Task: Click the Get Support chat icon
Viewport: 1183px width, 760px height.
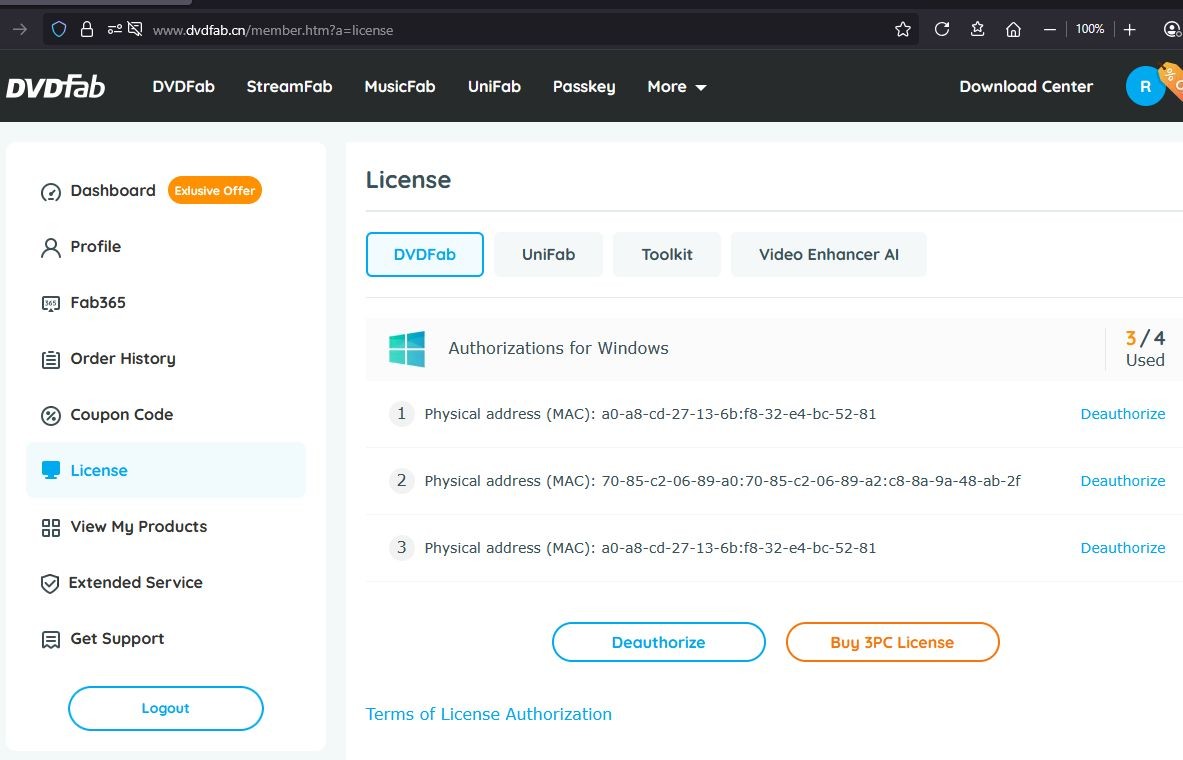Action: (x=51, y=640)
